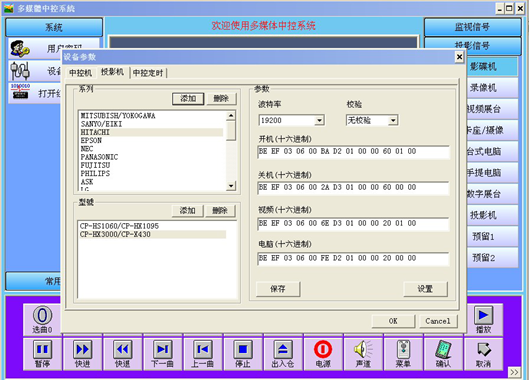Select model CP-HX3000/CP-X430

[x=152, y=234]
